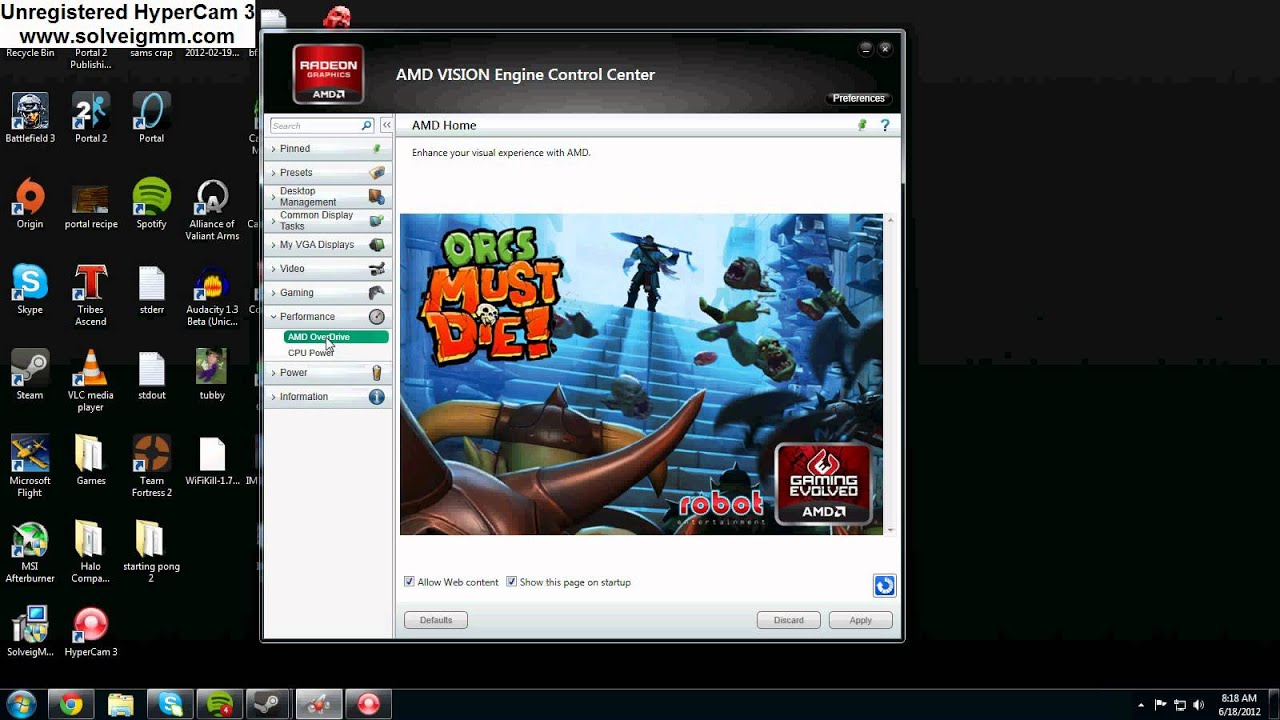1280x720 pixels.
Task: Expand the Power section
Action: (327, 373)
